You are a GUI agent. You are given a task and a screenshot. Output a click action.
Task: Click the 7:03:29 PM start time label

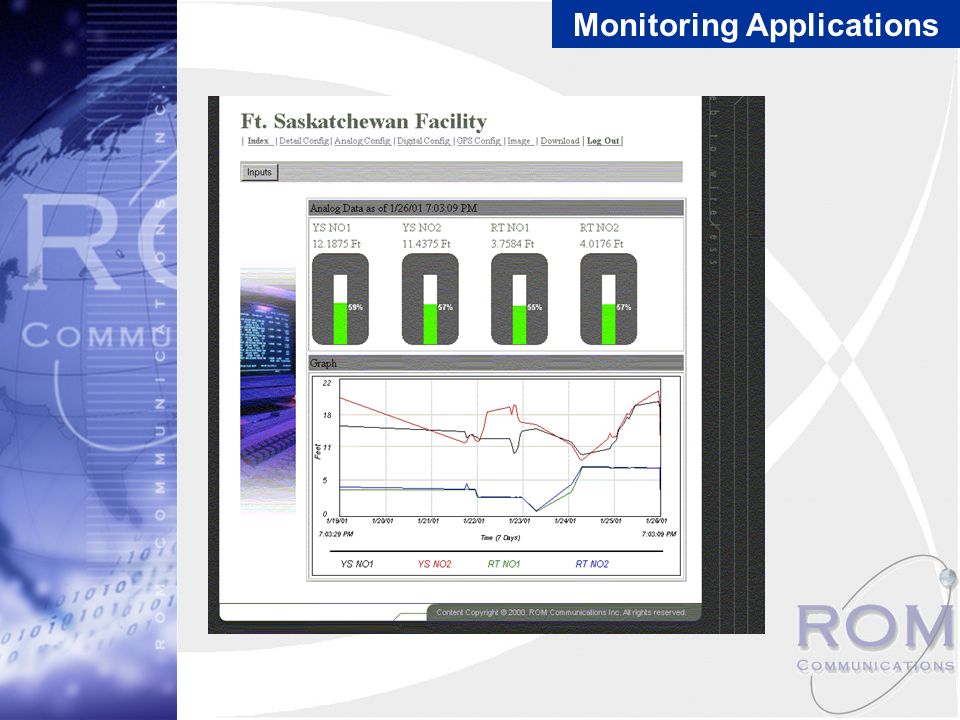pos(336,534)
